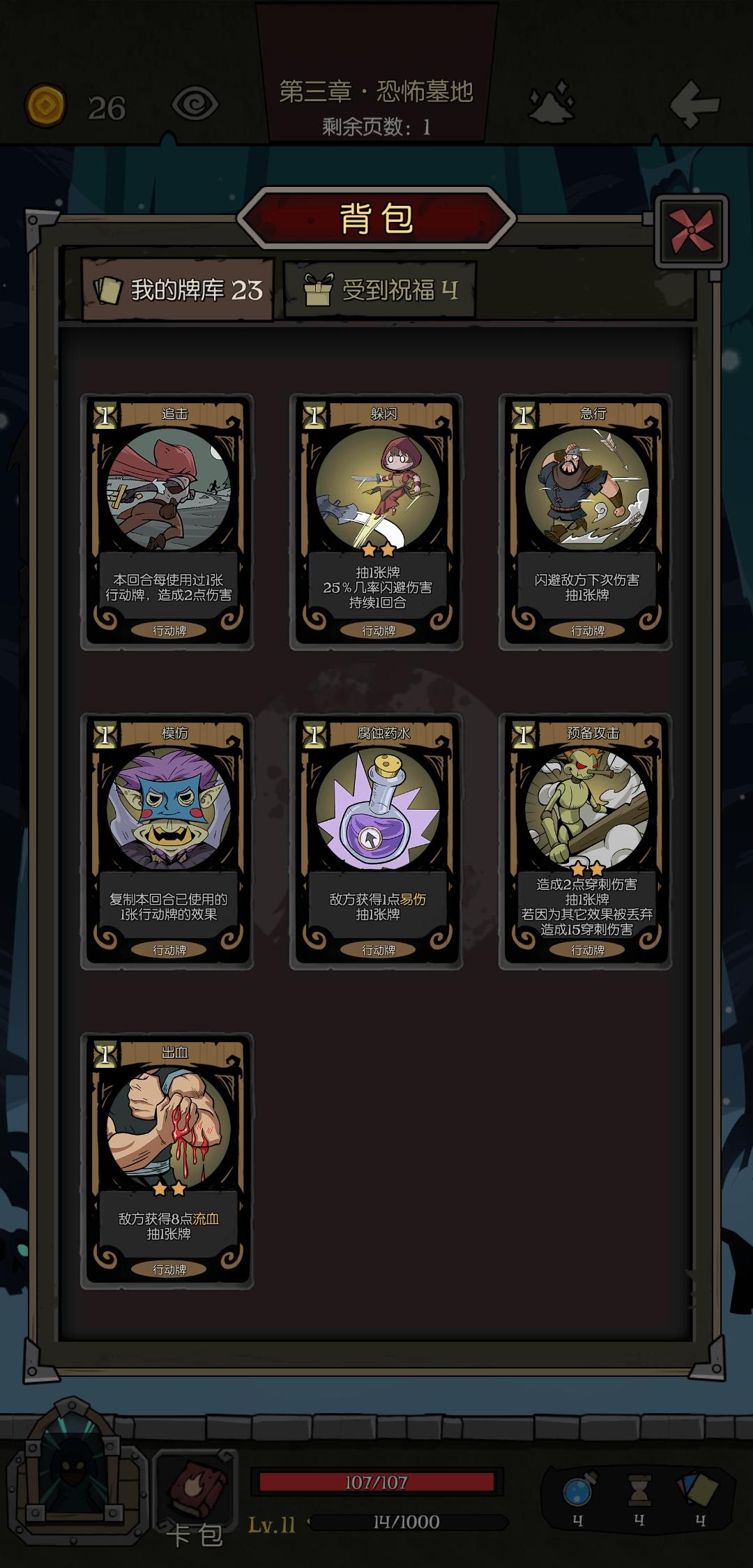This screenshot has height=1568, width=753.
Task: Toggle the eye view icon
Action: coord(195,105)
